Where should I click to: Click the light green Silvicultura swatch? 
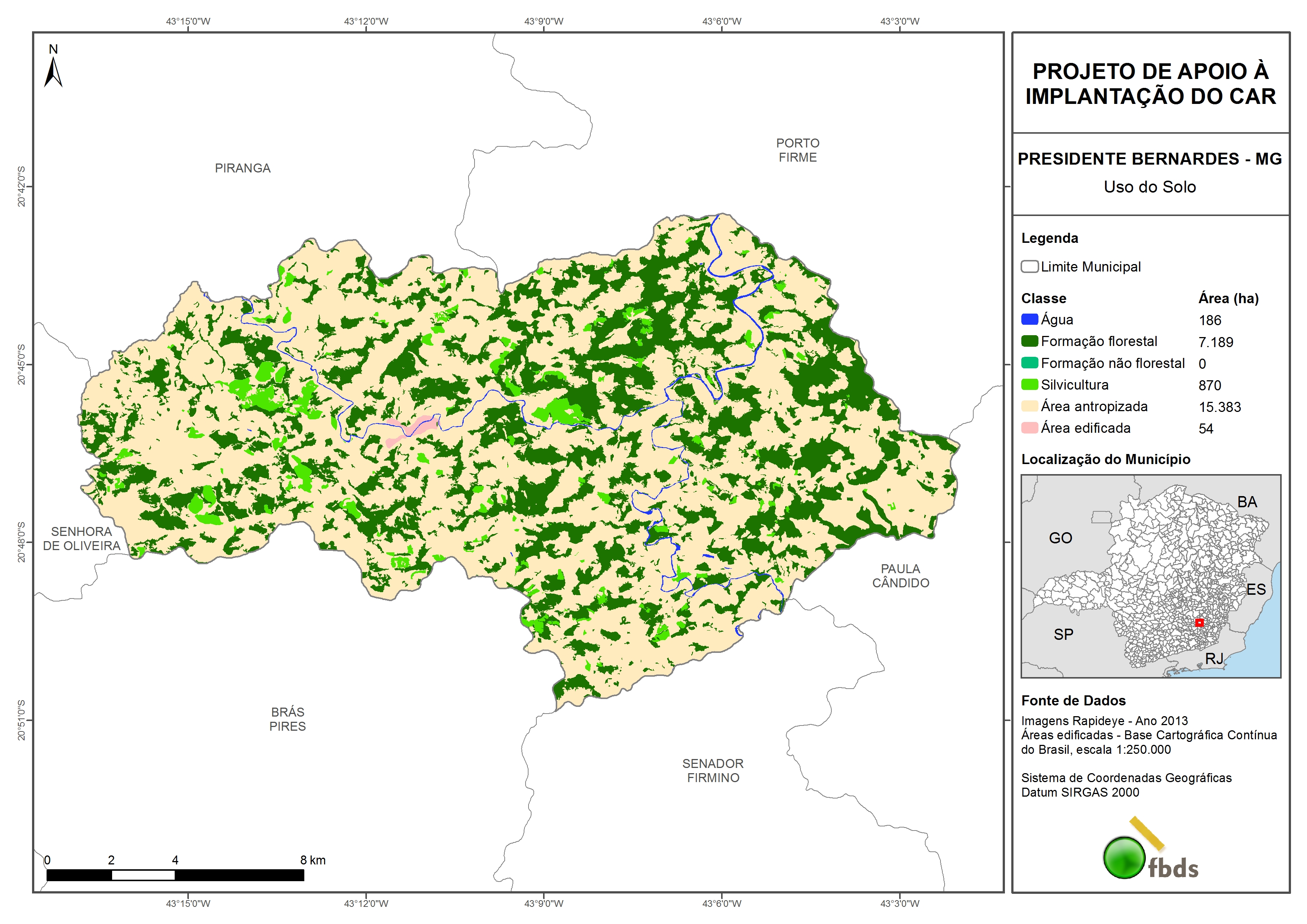1029,384
